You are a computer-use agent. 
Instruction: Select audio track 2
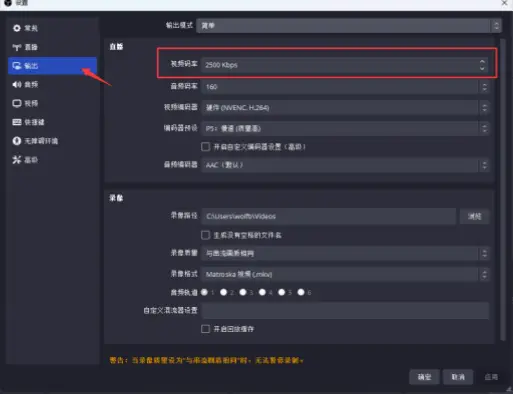pos(224,292)
